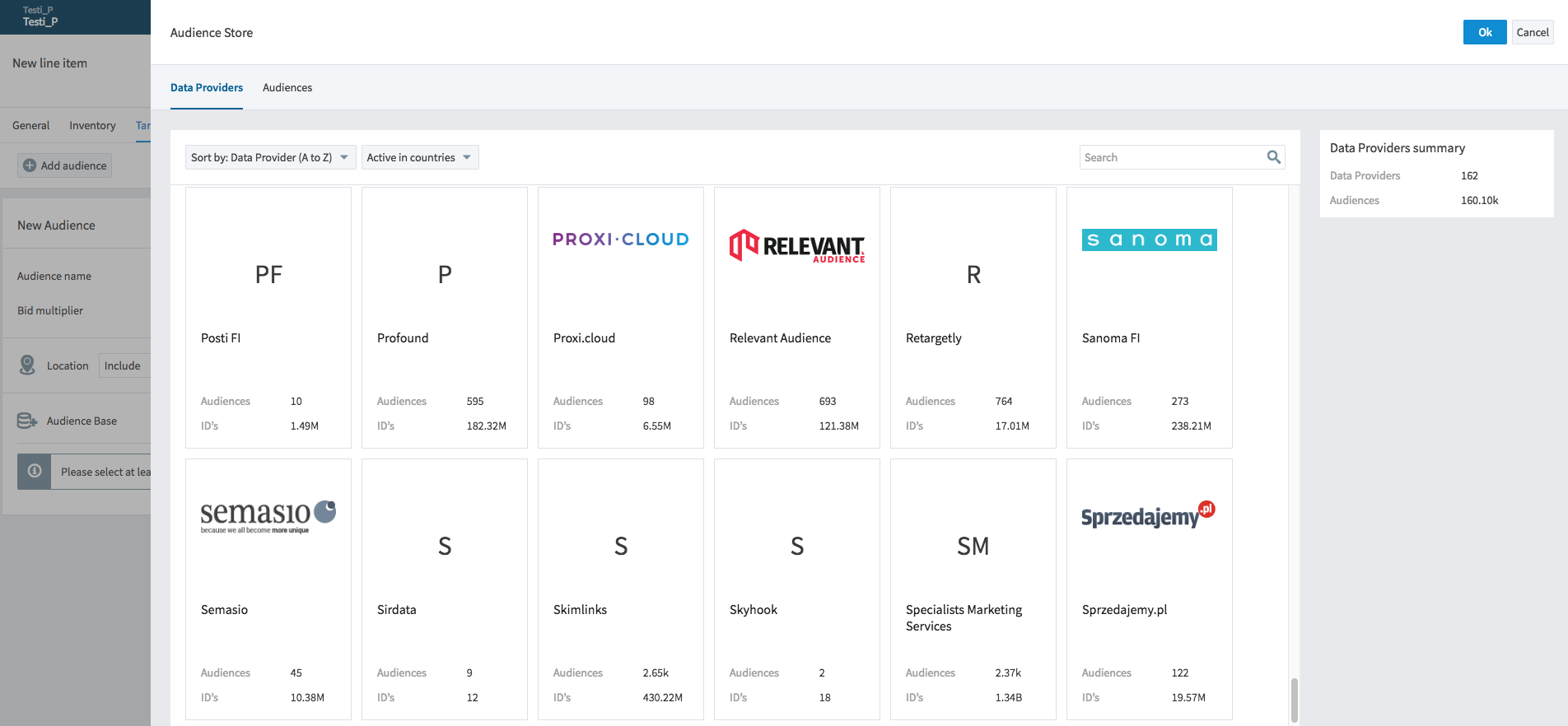Click the Semasio logo

(268, 516)
